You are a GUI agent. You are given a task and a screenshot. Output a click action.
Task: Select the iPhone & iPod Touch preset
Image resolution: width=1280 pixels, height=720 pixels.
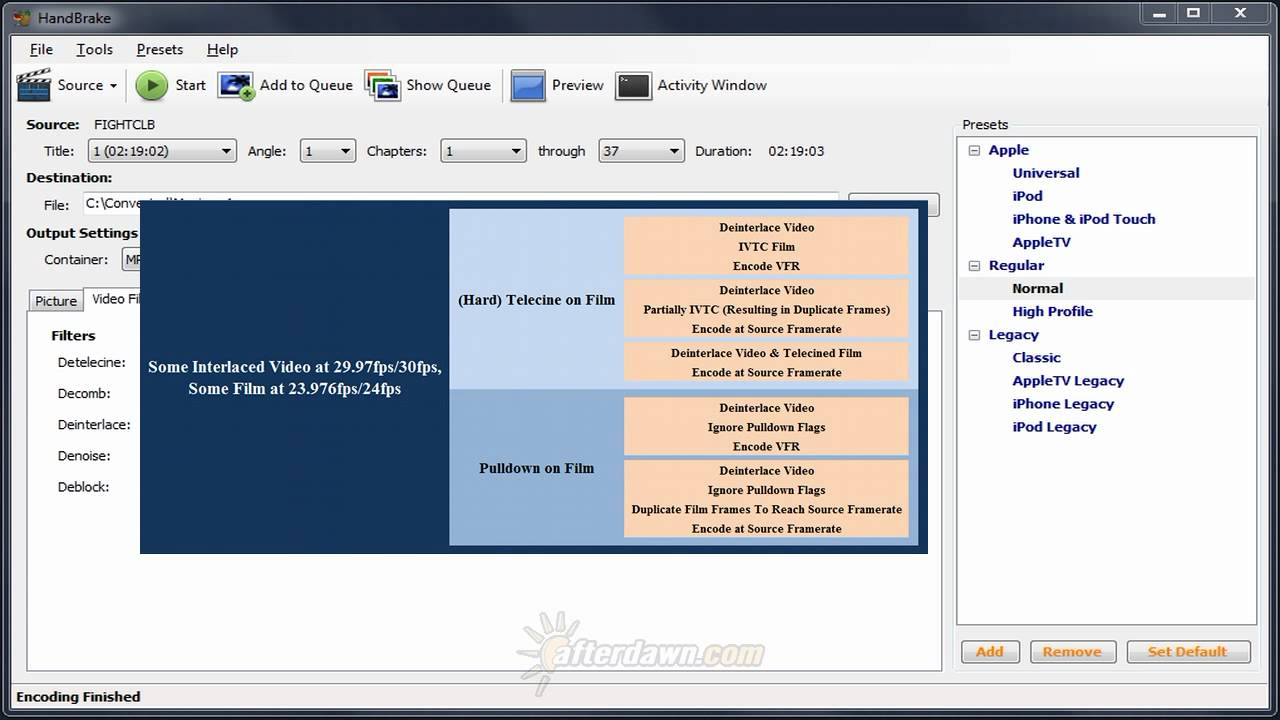tap(1084, 219)
